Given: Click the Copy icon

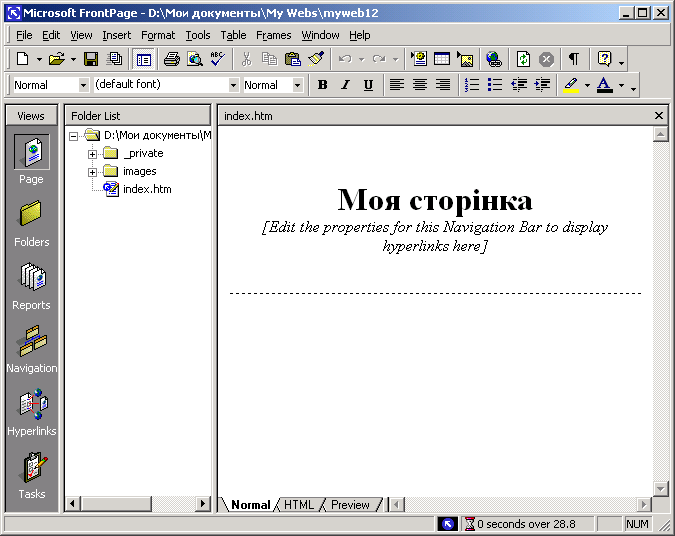Looking at the screenshot, I should click(269, 59).
